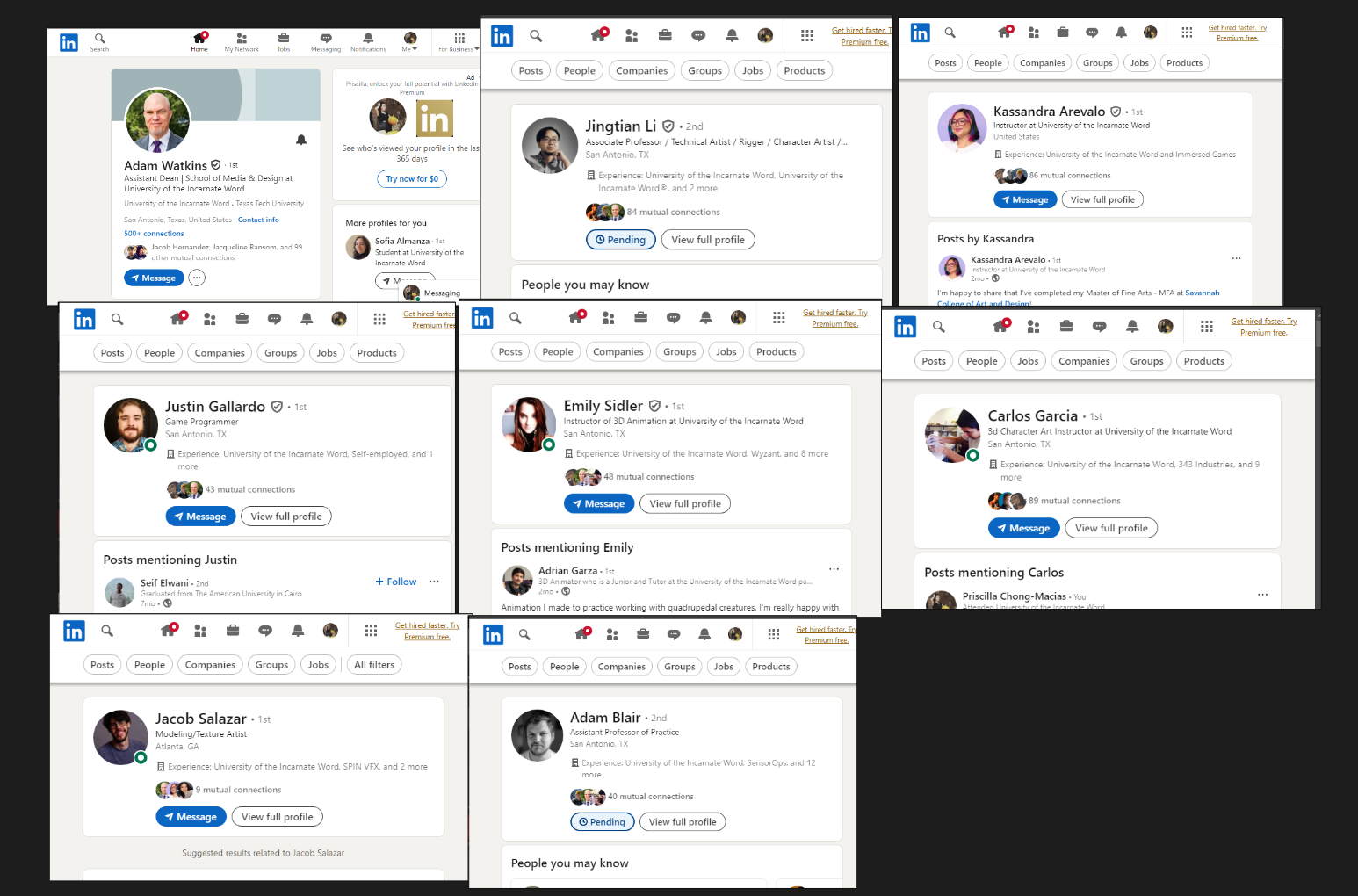Open notifications bell in Justin Gallardo window

(307, 319)
